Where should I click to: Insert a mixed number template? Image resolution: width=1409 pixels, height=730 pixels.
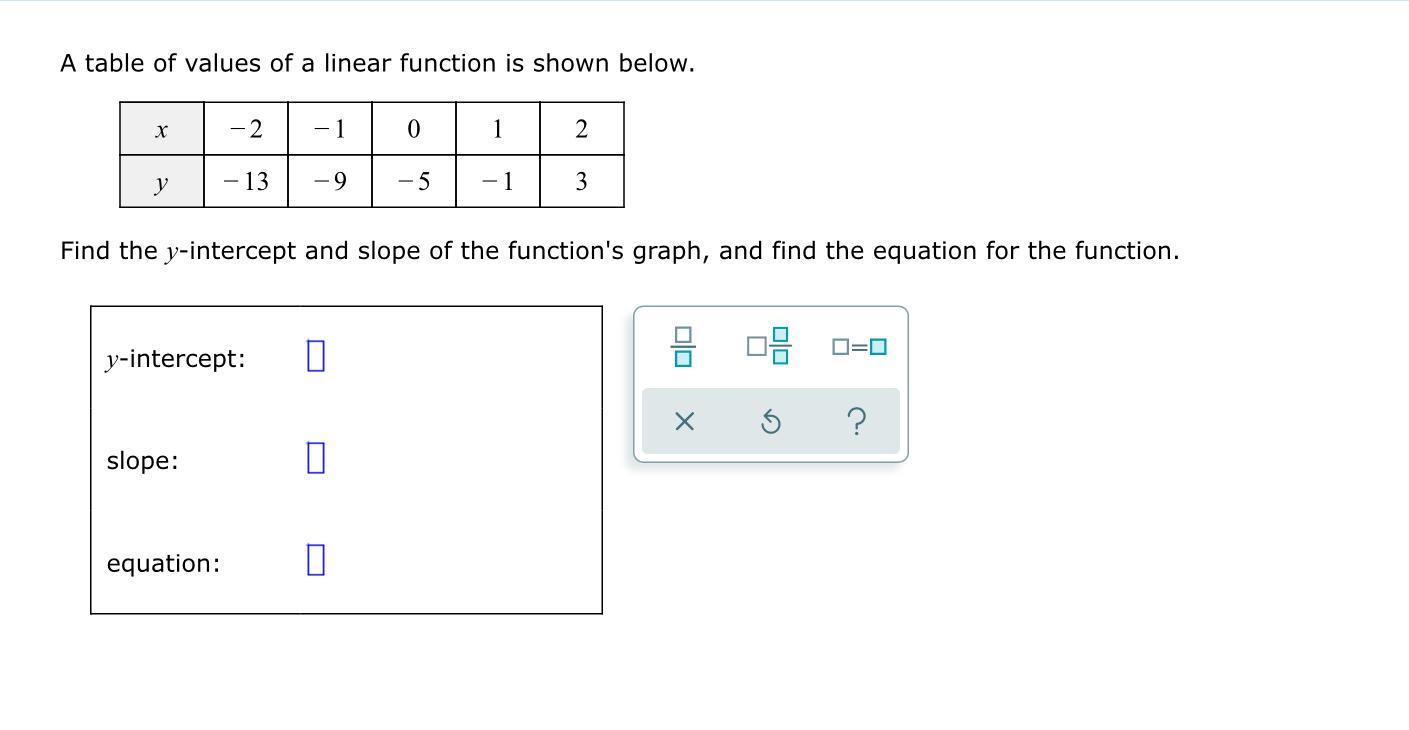click(768, 347)
